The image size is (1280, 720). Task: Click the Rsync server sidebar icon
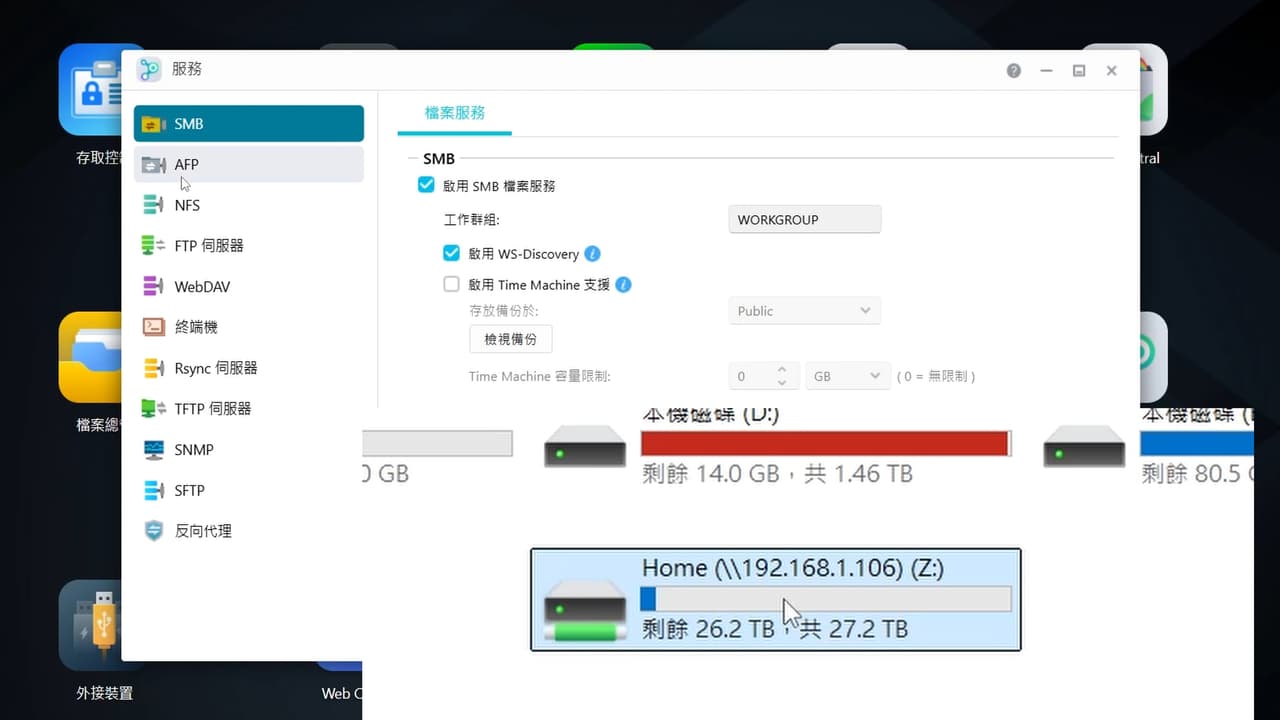153,368
